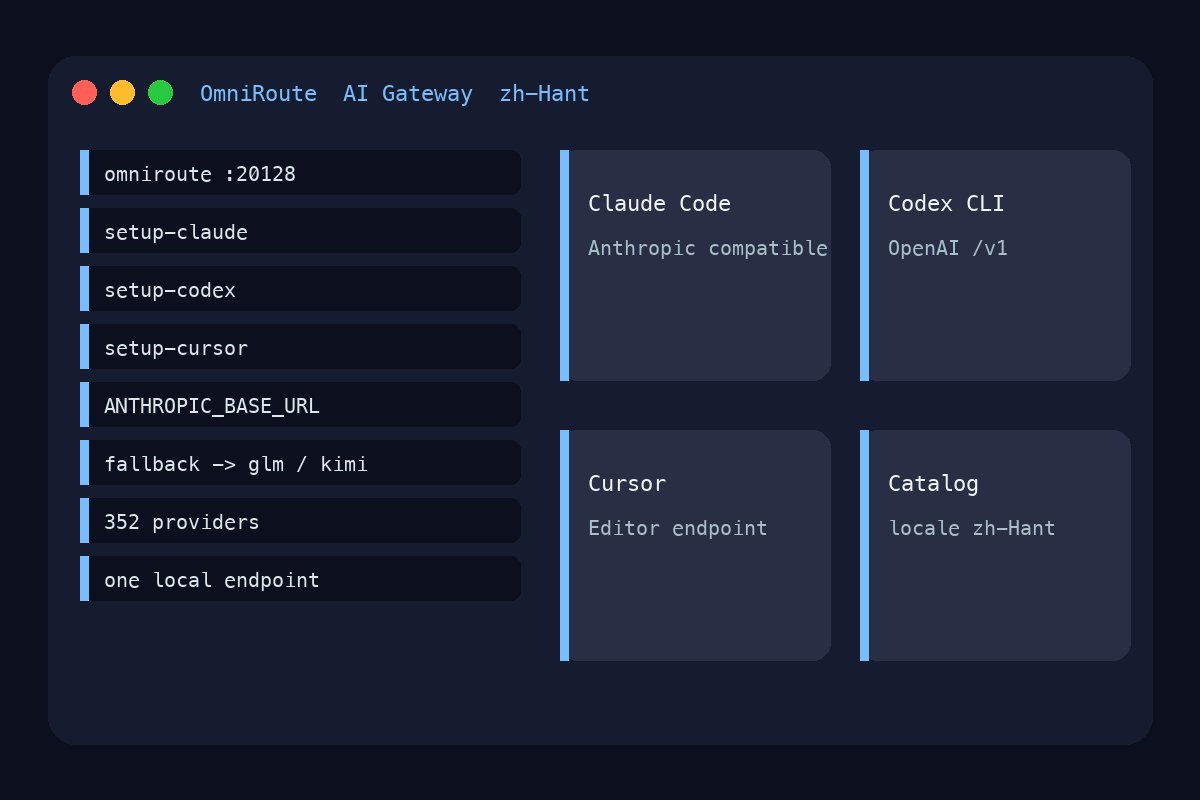The width and height of the screenshot is (1200, 800).
Task: Select the omniroute :20128 row
Action: coord(300,172)
